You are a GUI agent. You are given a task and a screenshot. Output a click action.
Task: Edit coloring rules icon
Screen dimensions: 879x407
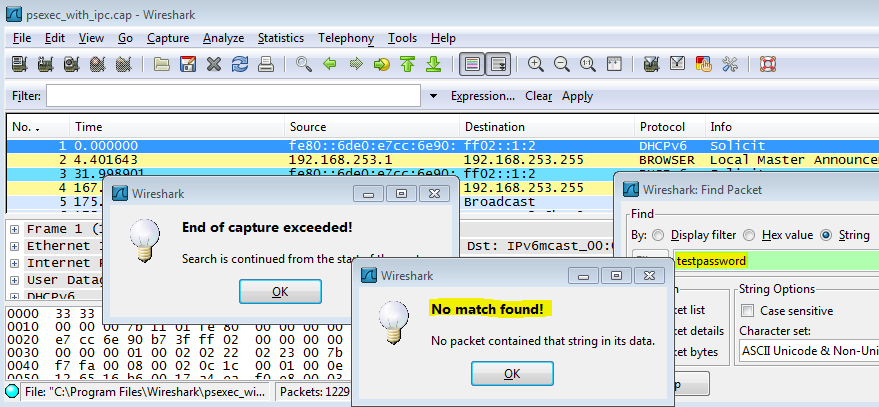[x=704, y=64]
